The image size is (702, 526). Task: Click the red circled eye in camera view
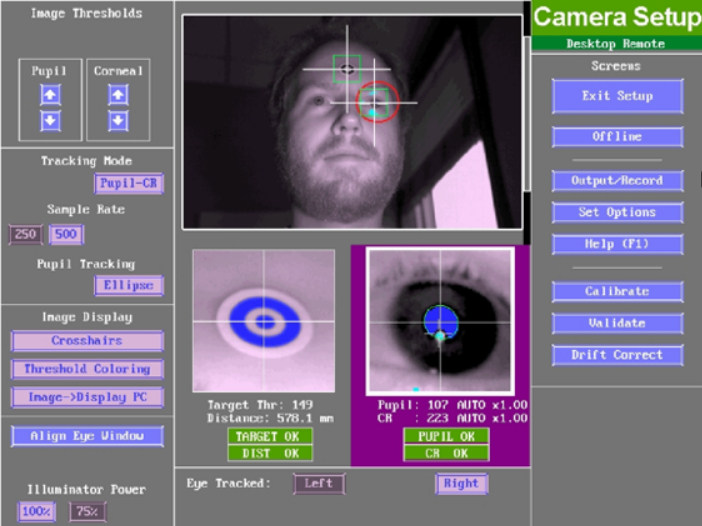(x=377, y=102)
